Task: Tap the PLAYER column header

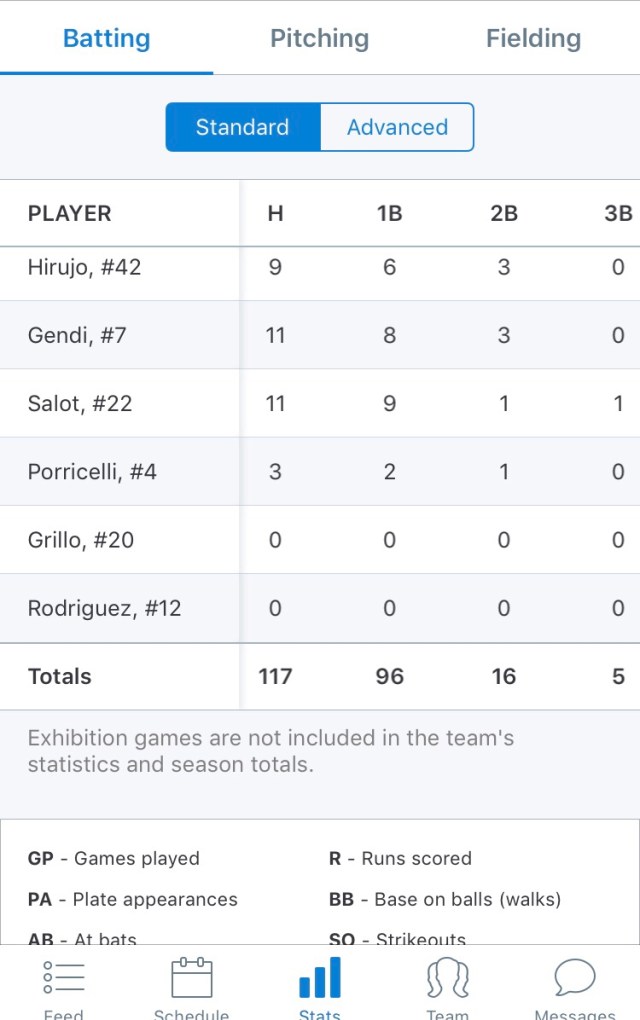Action: click(x=70, y=213)
